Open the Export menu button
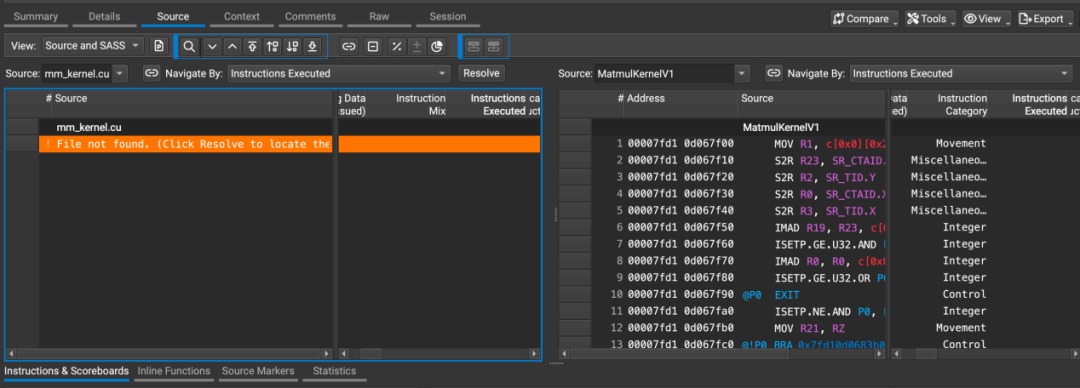1080x388 pixels. click(x=1045, y=19)
